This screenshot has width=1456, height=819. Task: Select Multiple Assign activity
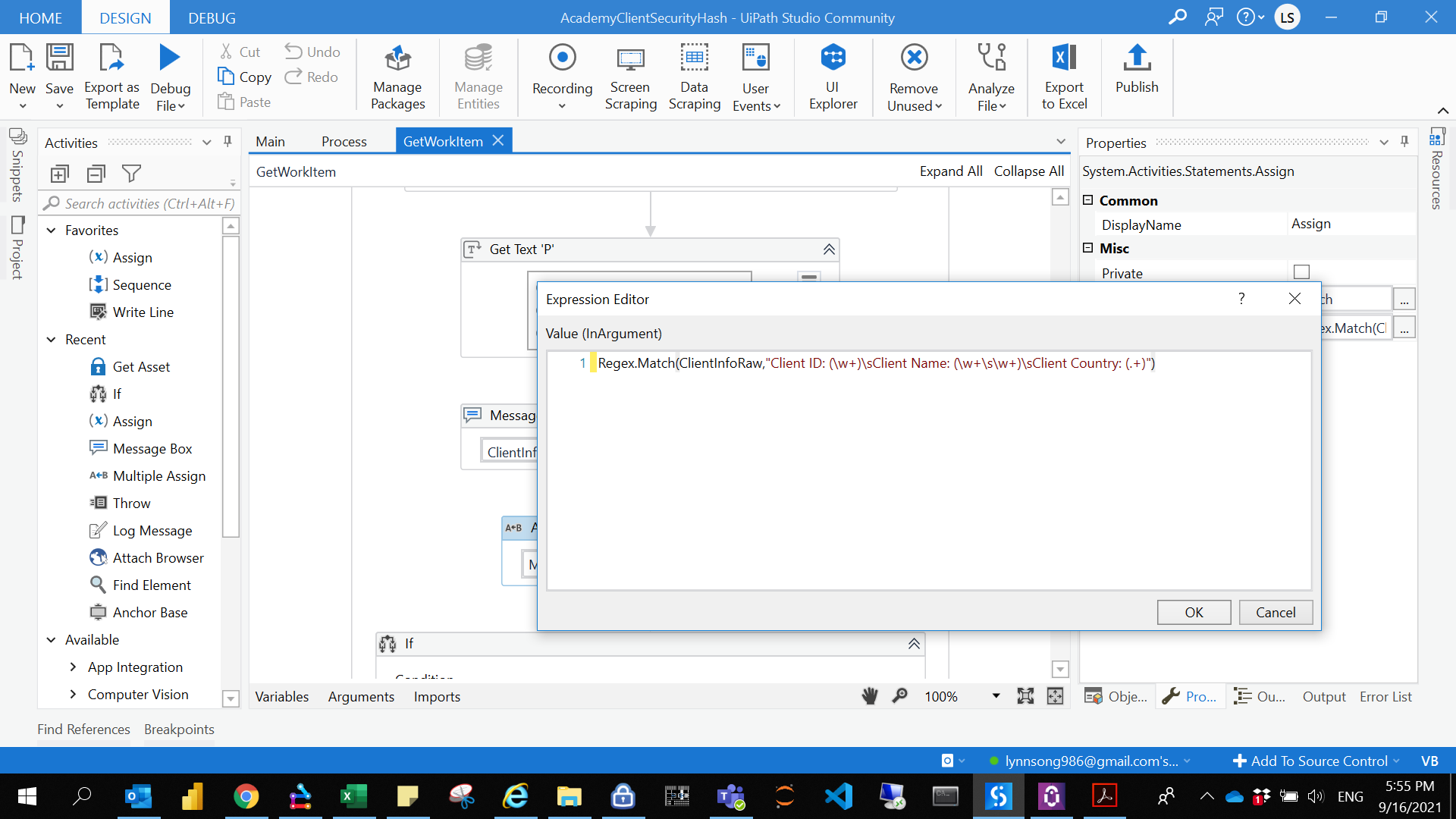tap(147, 476)
